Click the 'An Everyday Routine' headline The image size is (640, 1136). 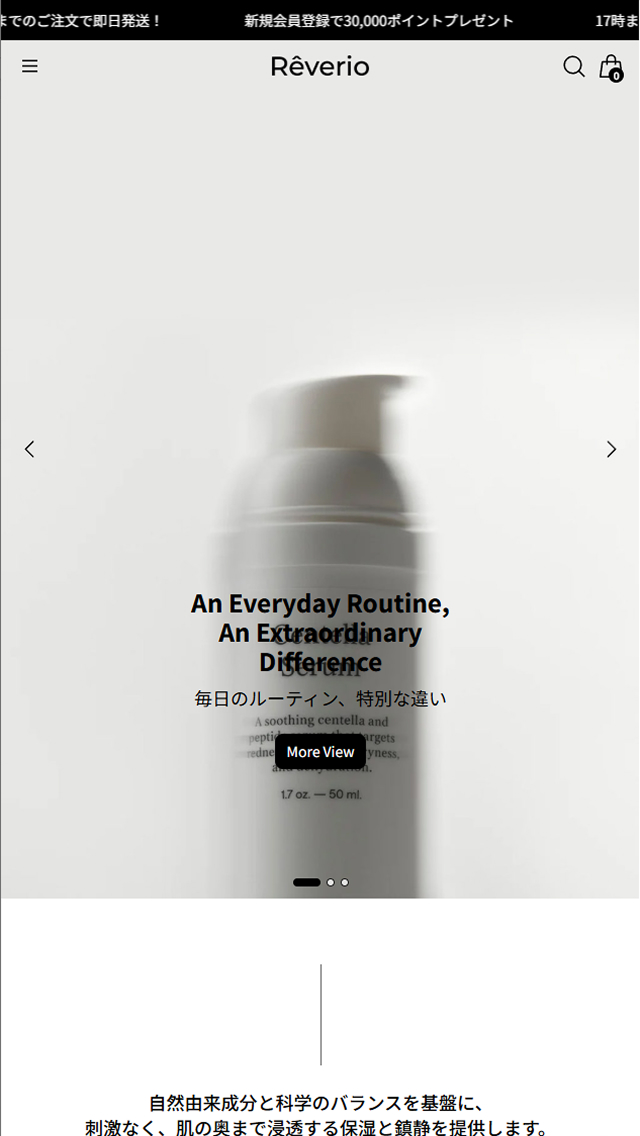click(320, 632)
